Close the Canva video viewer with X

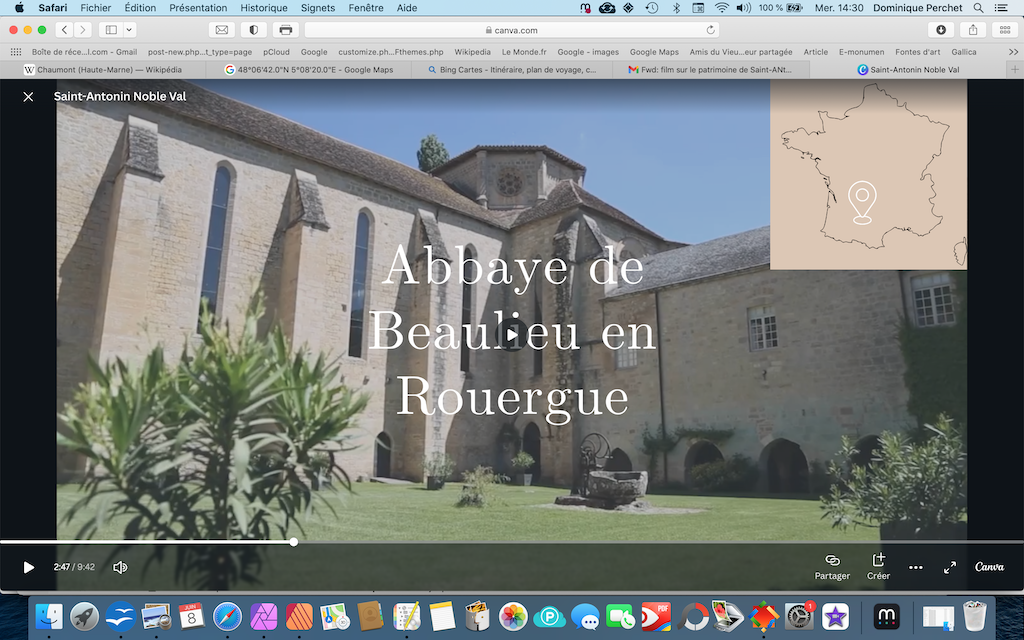pyautogui.click(x=28, y=97)
